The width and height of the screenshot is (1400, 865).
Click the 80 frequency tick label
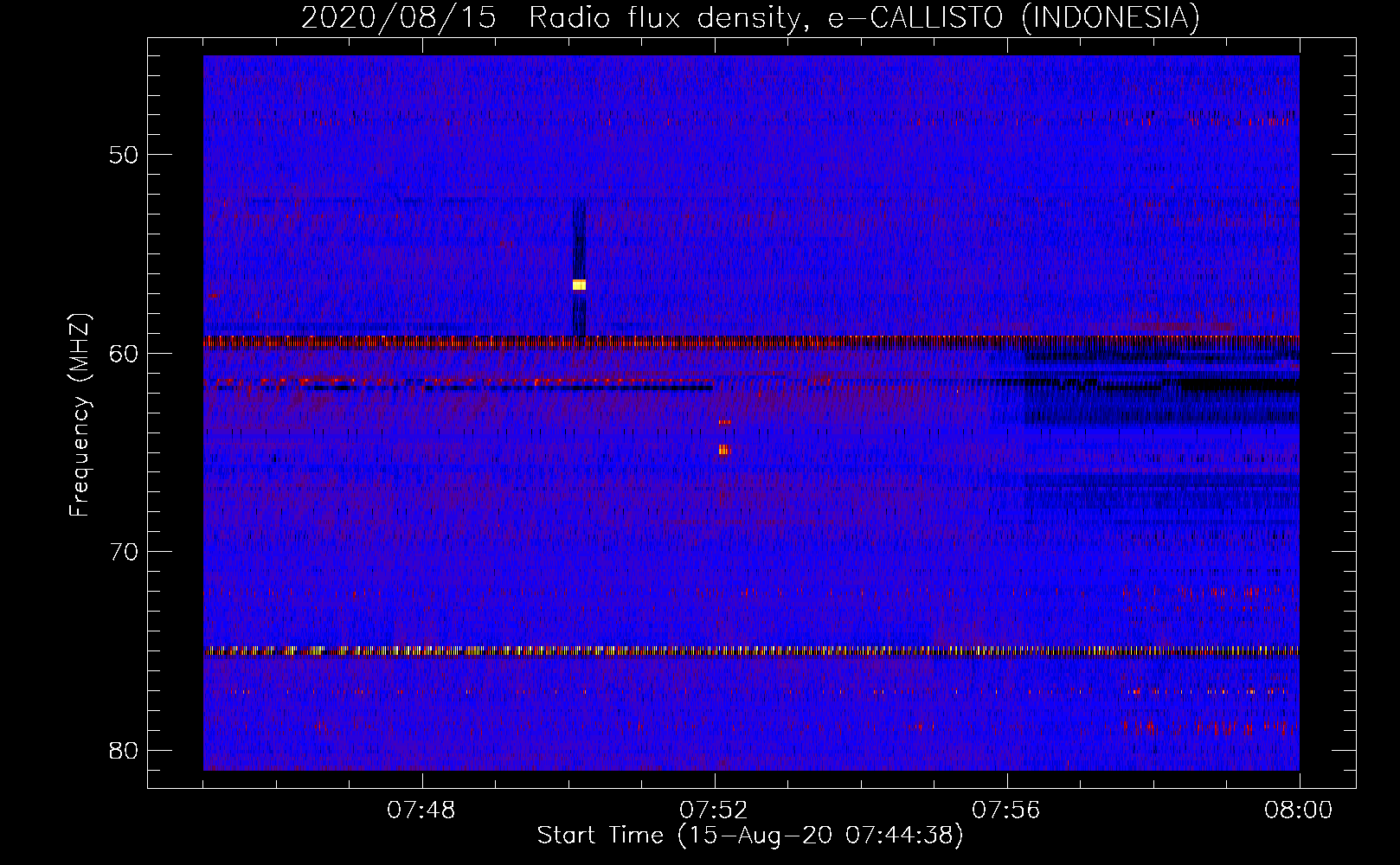click(125, 750)
